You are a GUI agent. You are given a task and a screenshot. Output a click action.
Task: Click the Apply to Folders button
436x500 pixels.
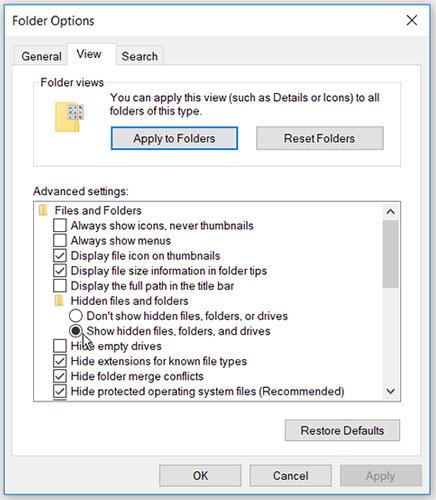point(174,138)
